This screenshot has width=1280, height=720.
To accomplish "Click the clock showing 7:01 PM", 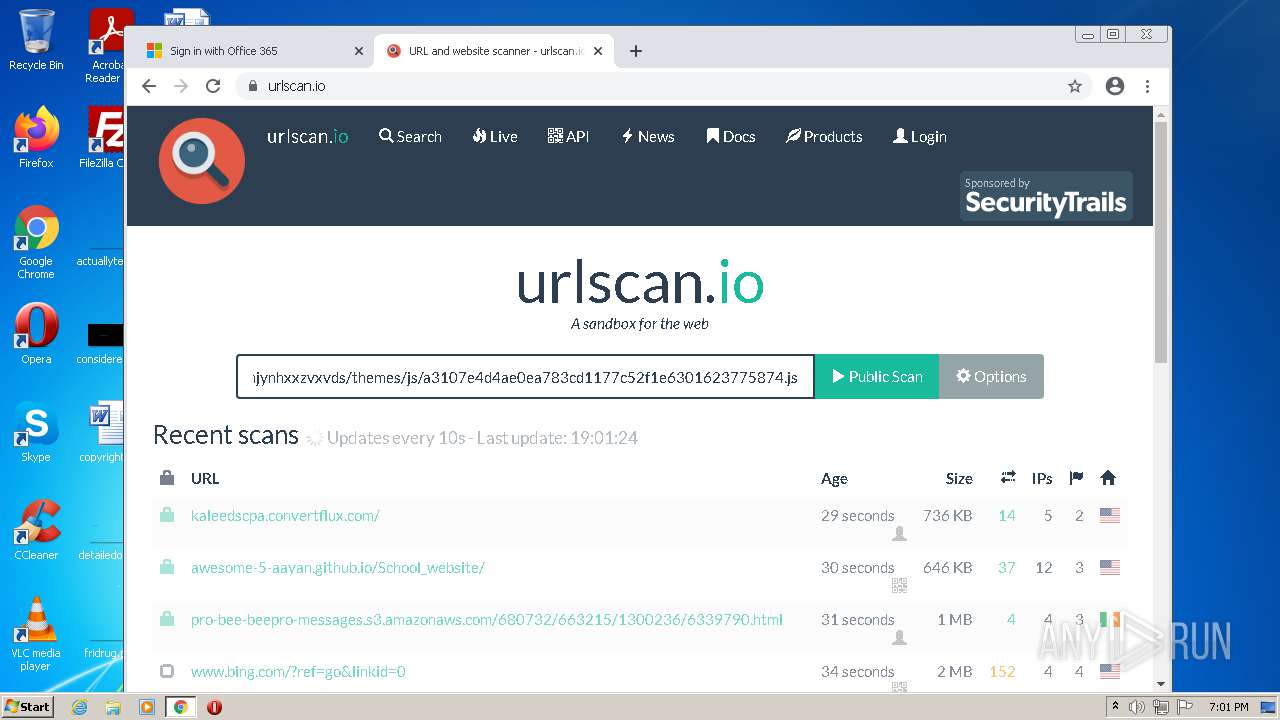I will [1228, 707].
